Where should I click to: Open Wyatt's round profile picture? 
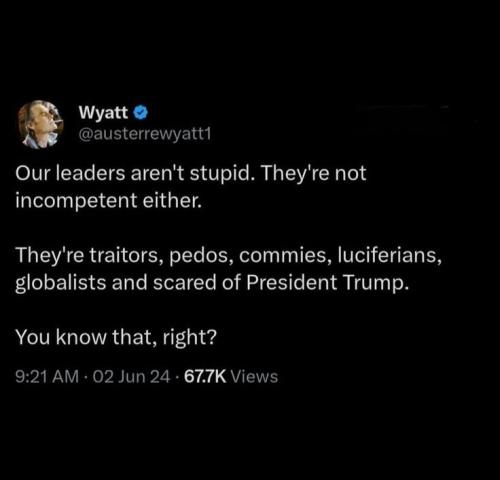[x=40, y=124]
